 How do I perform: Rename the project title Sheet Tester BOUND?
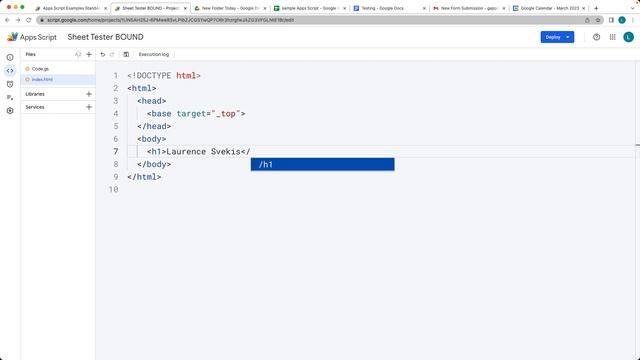coord(105,37)
